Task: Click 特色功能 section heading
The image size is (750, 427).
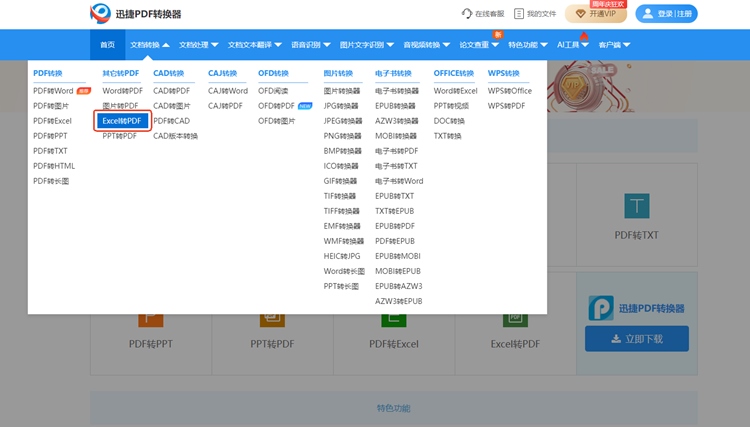Action: tap(393, 408)
